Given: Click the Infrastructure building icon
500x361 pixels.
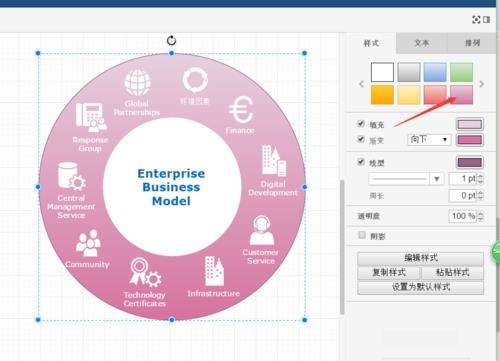Looking at the screenshot, I should [214, 271].
